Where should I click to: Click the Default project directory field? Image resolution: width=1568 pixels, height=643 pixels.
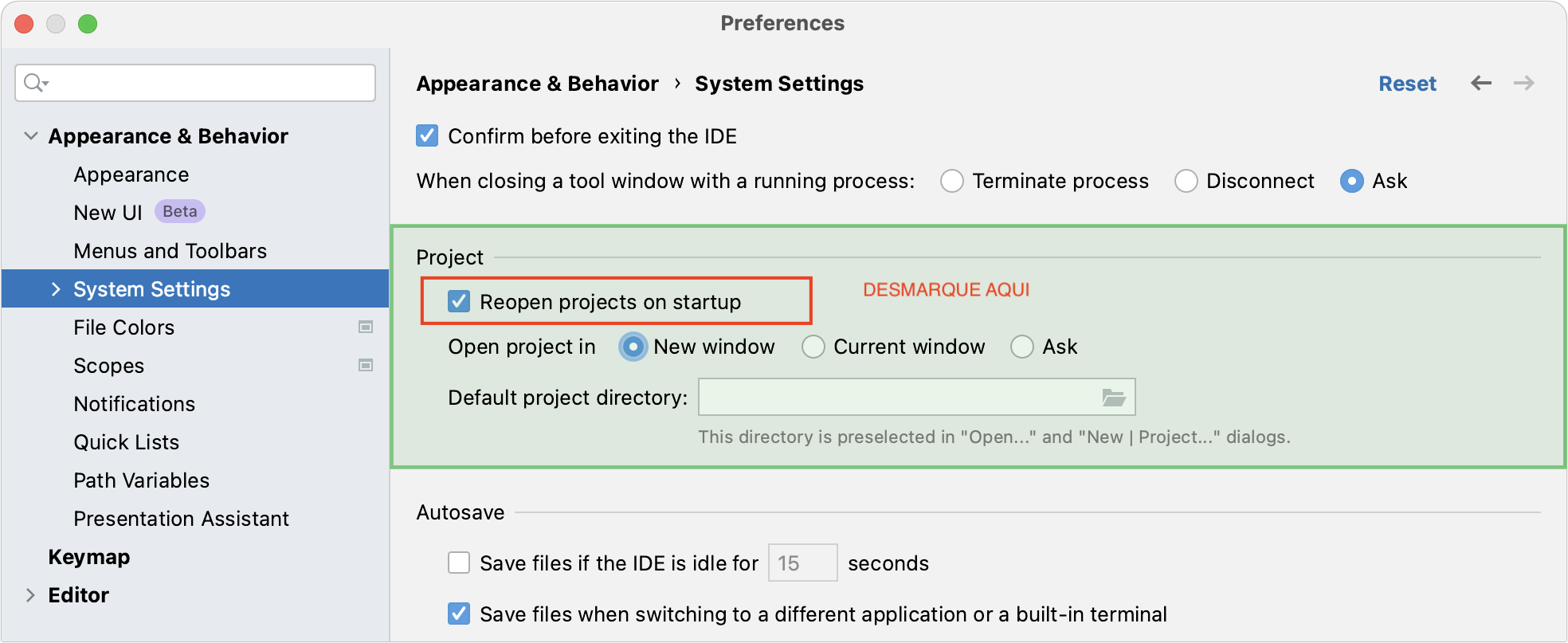coord(896,397)
